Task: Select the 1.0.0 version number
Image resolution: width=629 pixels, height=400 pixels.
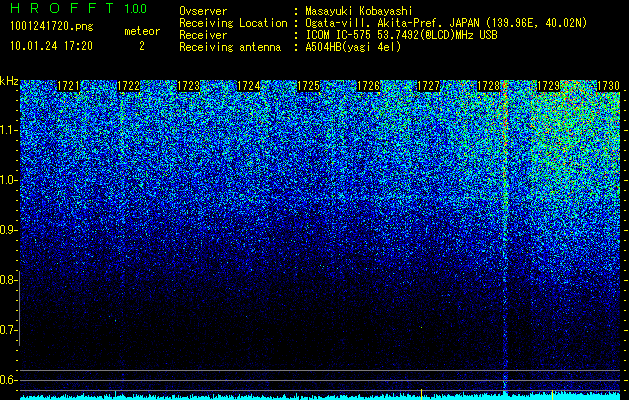Action: (x=136, y=8)
